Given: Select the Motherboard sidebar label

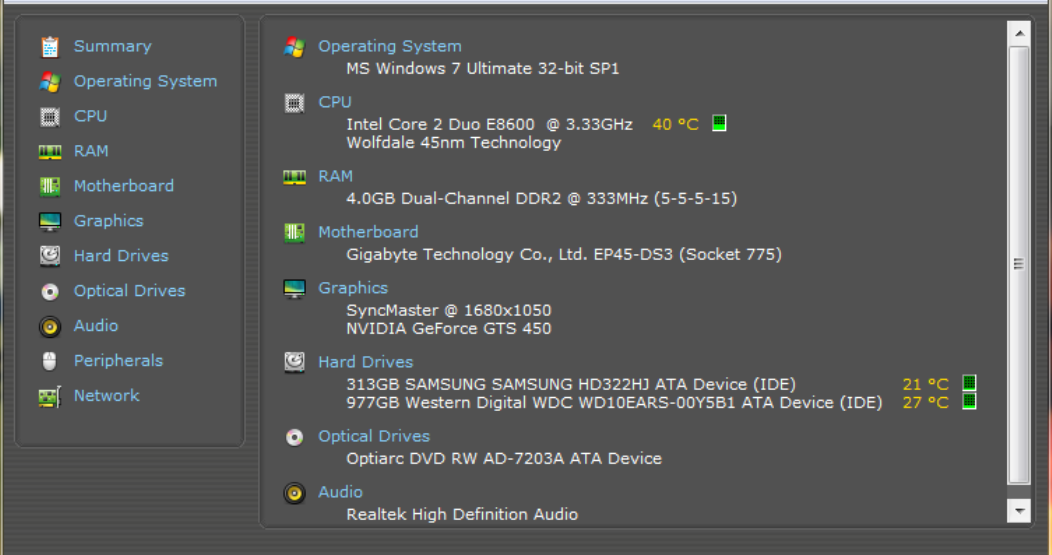Looking at the screenshot, I should [123, 186].
